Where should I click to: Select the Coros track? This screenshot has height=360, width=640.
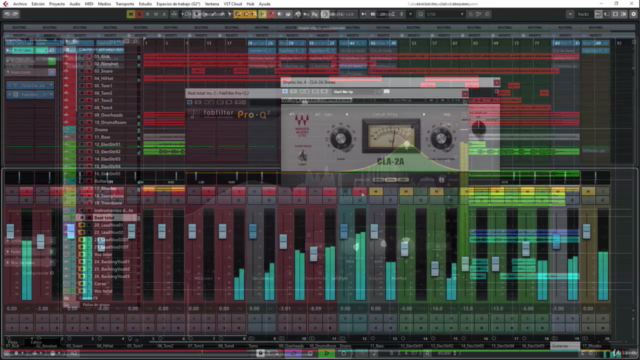[x=100, y=284]
